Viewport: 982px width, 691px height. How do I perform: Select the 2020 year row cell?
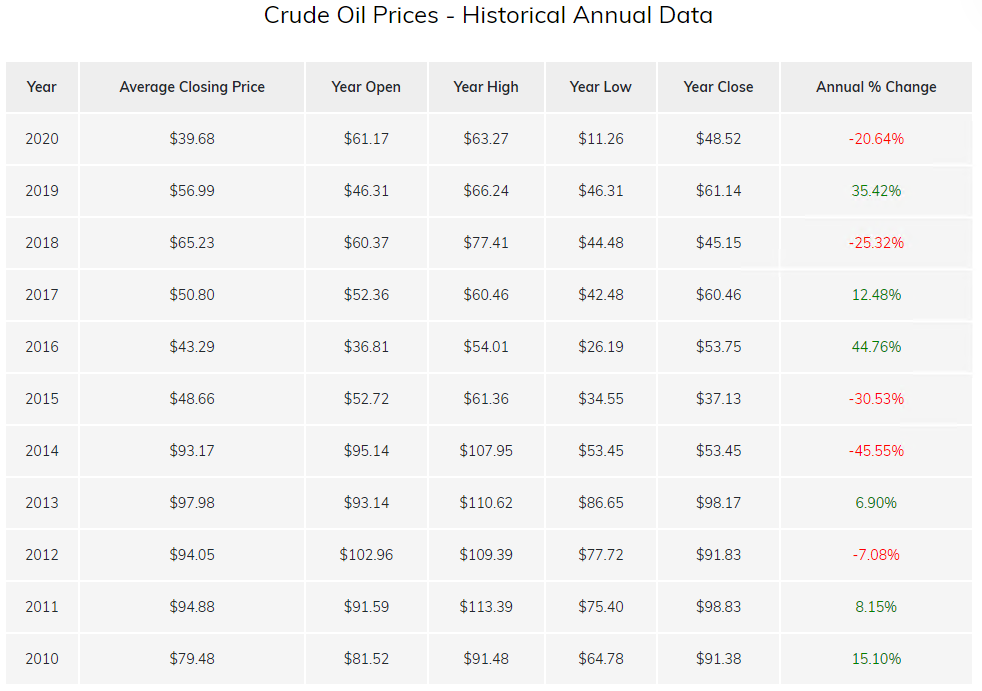click(x=42, y=139)
